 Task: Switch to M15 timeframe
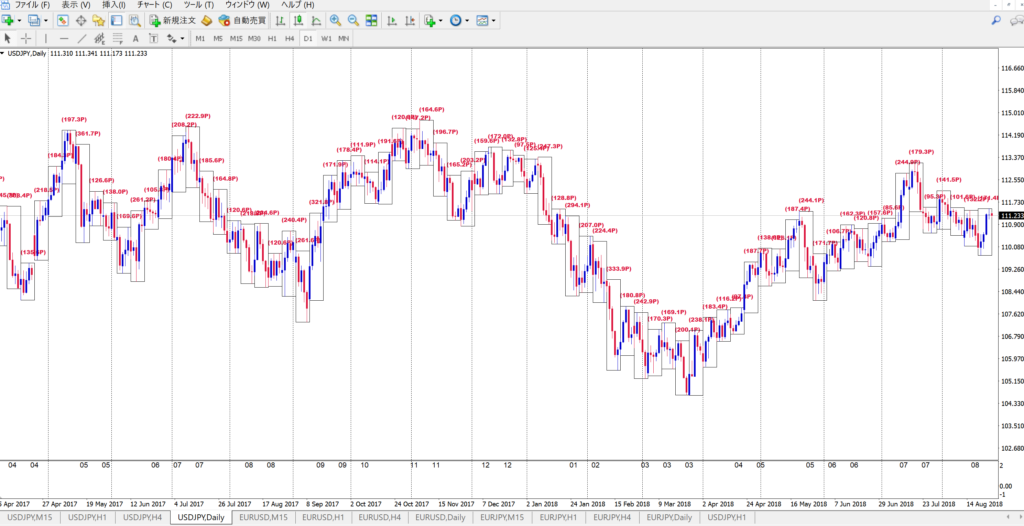(x=236, y=39)
